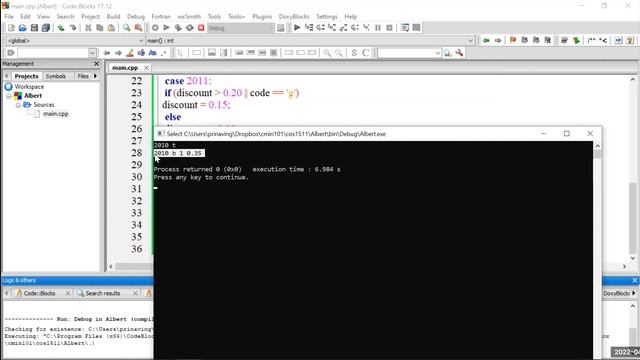Collapse the Sources folder node

[x=18, y=105]
